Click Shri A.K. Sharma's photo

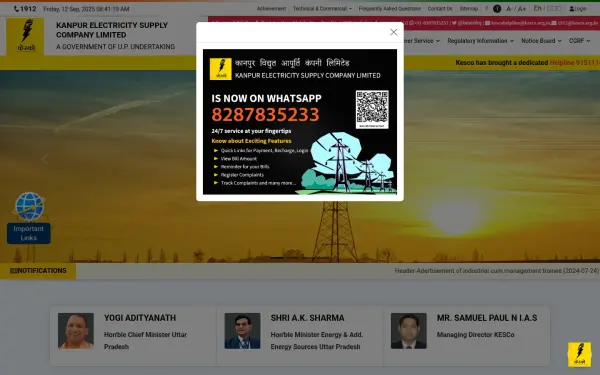click(242, 331)
